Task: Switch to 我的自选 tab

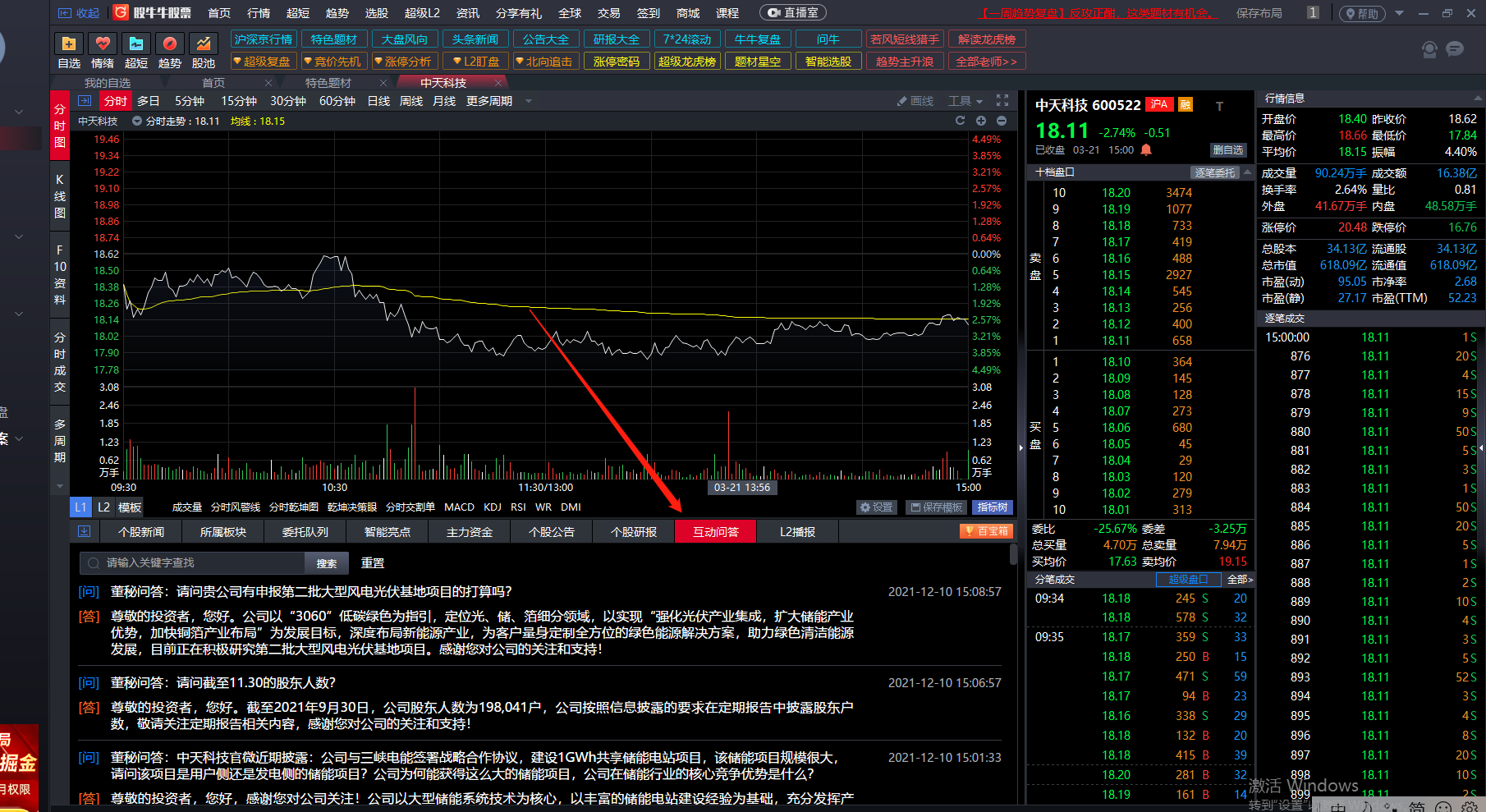Action: click(108, 83)
